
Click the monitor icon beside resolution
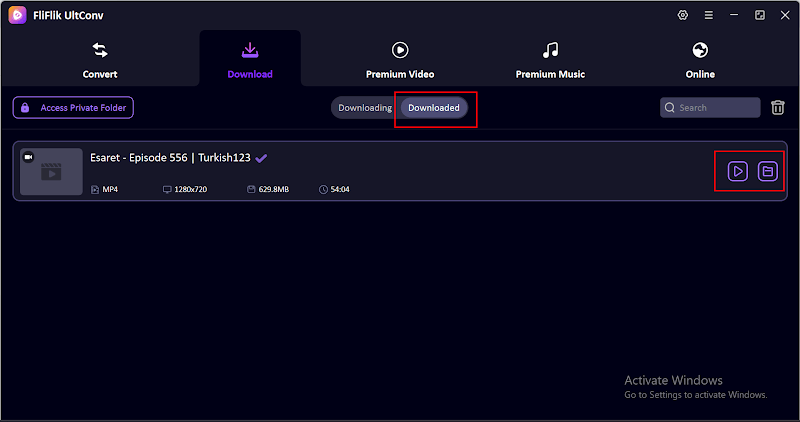[x=167, y=189]
